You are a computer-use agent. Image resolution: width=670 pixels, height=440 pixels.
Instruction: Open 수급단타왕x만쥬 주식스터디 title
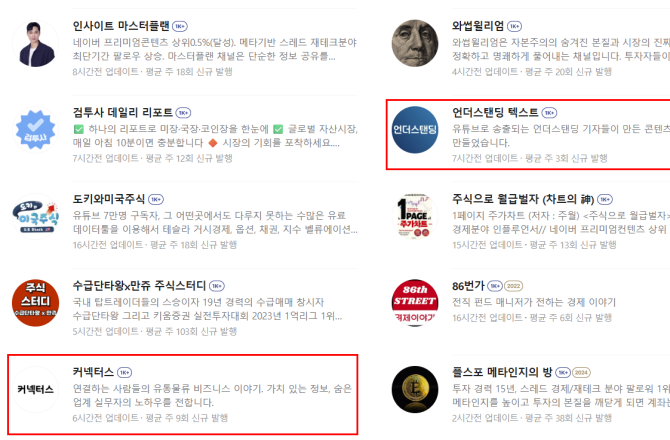click(x=139, y=285)
